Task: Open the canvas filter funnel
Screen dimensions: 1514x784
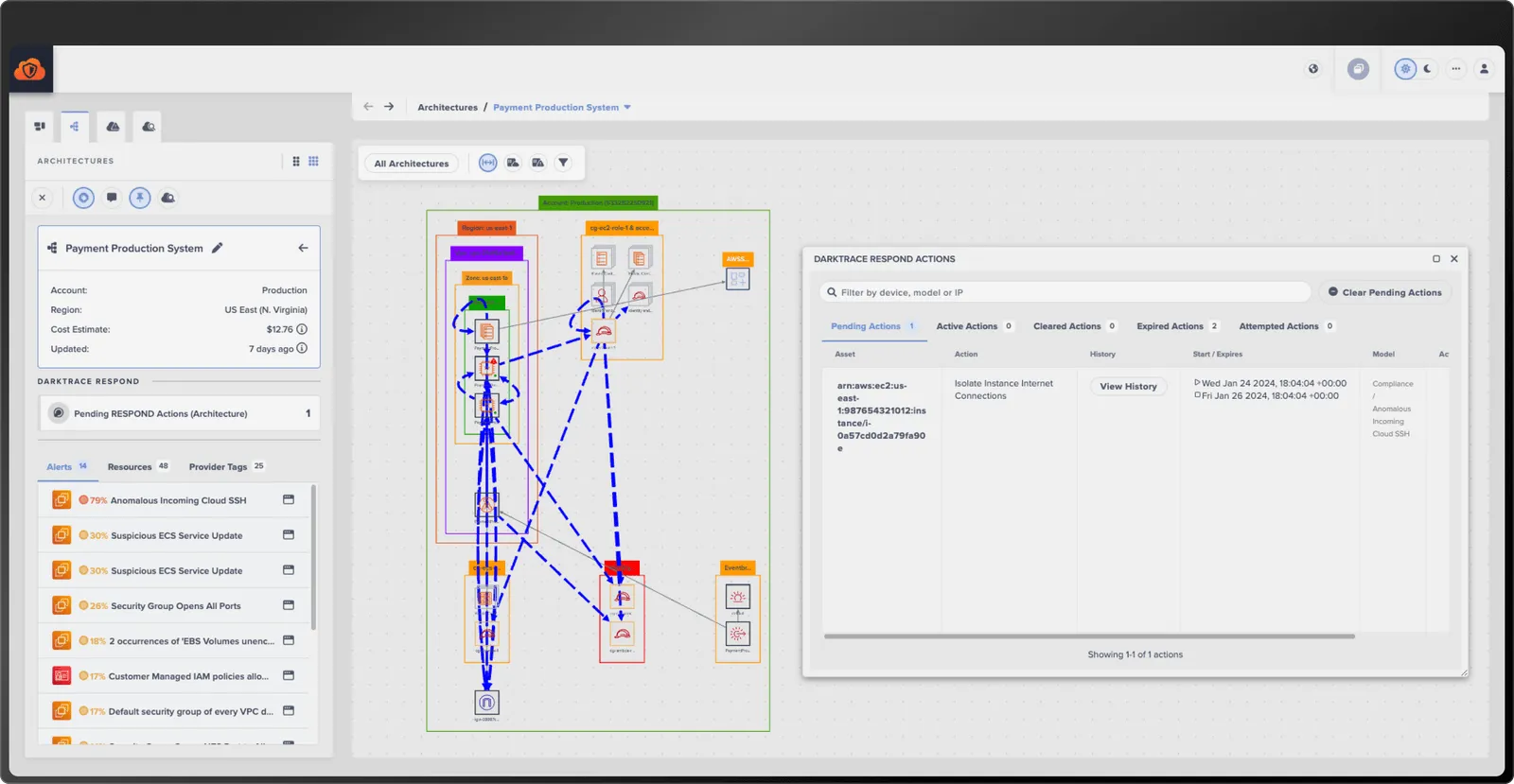Action: point(563,163)
